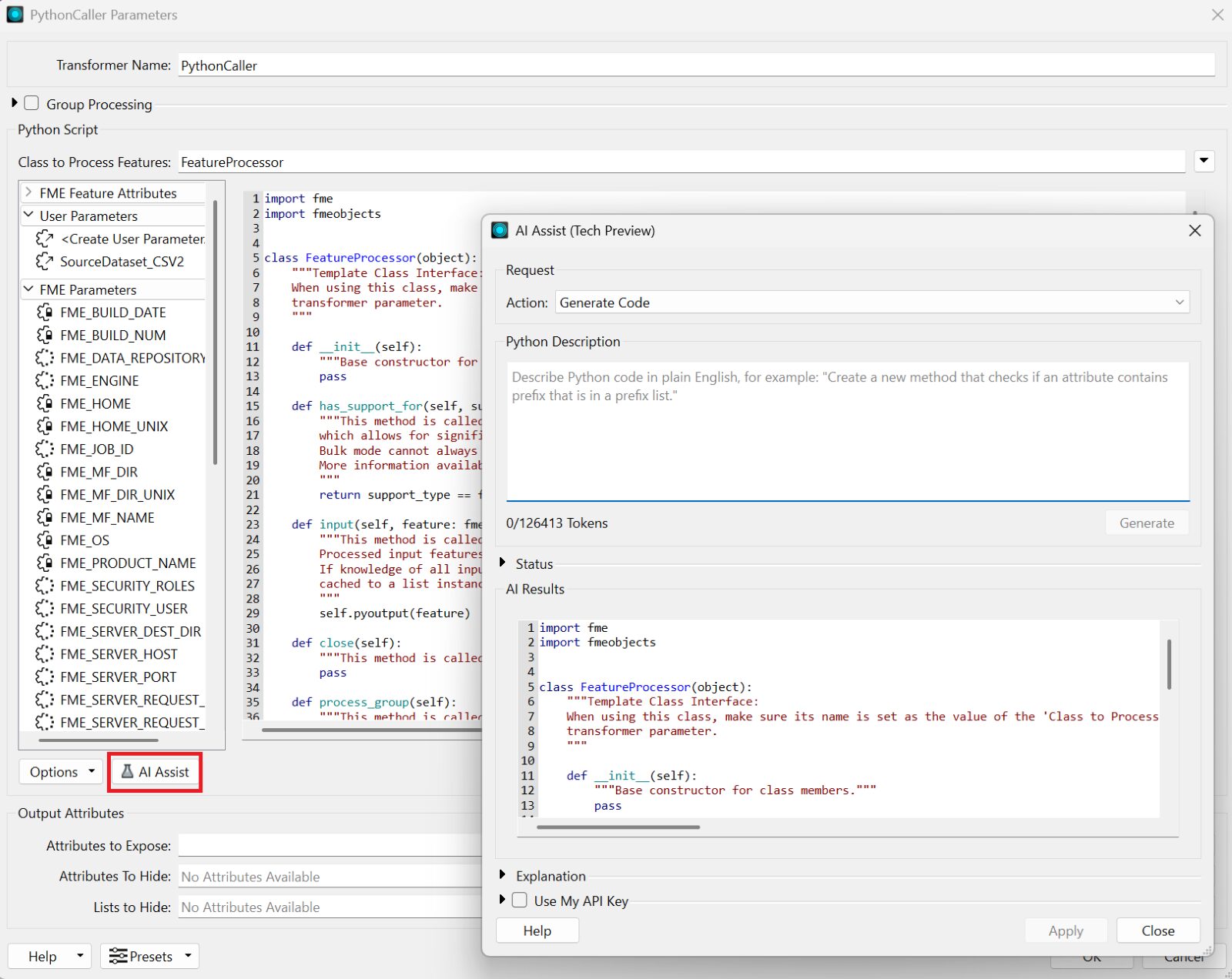Click the FME_SECURITY_USER parameter icon
Image resolution: width=1232 pixels, height=979 pixels.
tap(45, 609)
